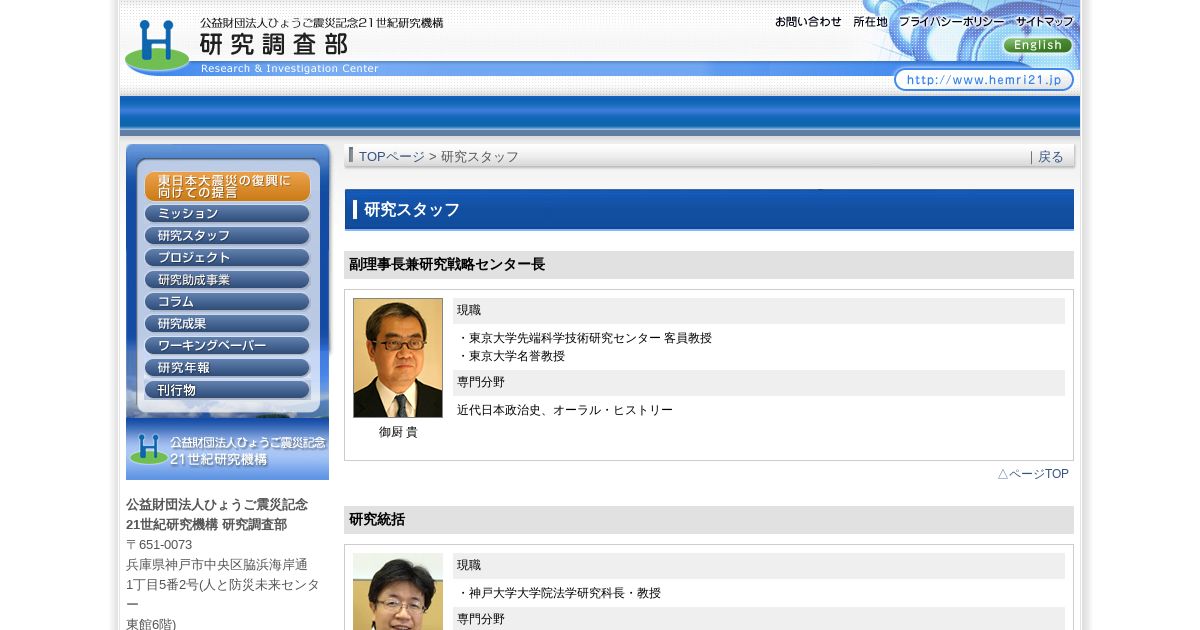1200x630 pixels.
Task: Click the text 東京大学先端科学技術研究センター 客員教授
Action: (590, 338)
